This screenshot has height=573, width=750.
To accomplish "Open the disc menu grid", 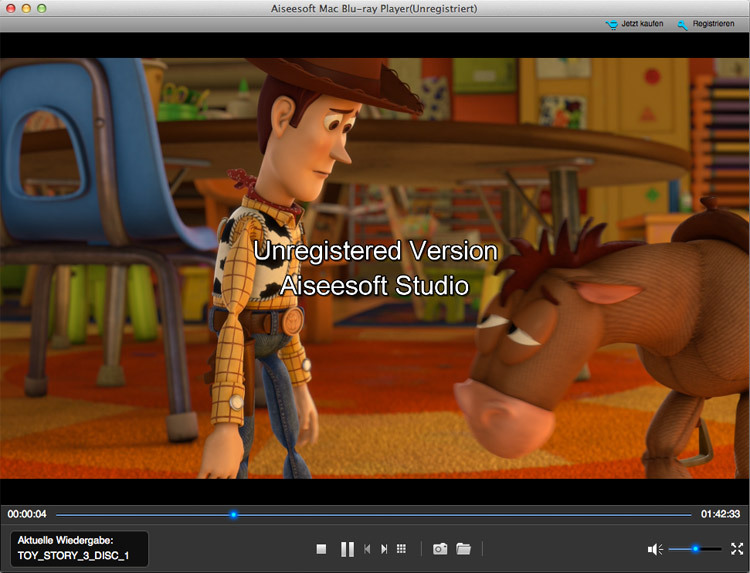I will pyautogui.click(x=401, y=549).
